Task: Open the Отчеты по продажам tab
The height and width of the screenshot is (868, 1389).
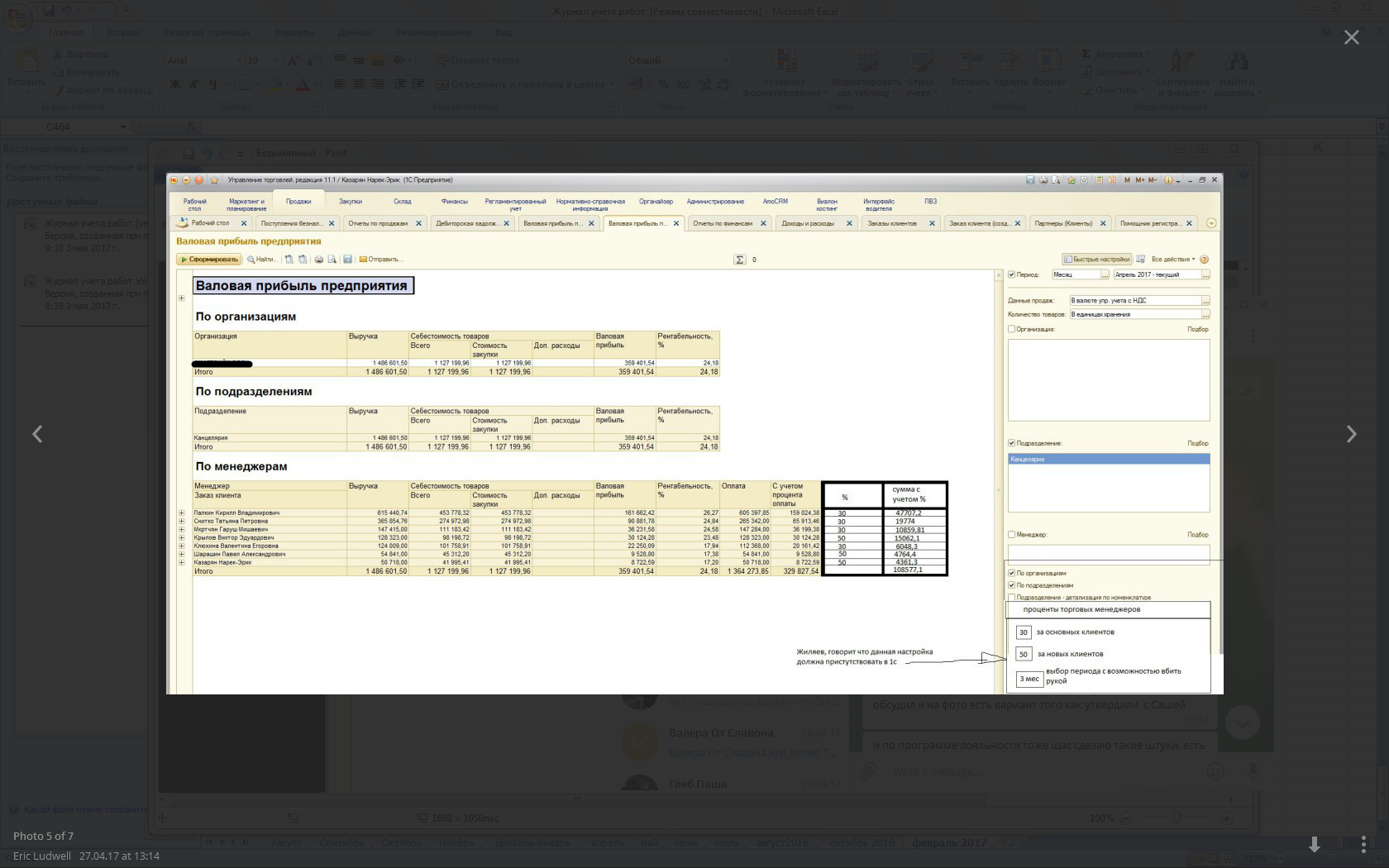Action: 378,223
